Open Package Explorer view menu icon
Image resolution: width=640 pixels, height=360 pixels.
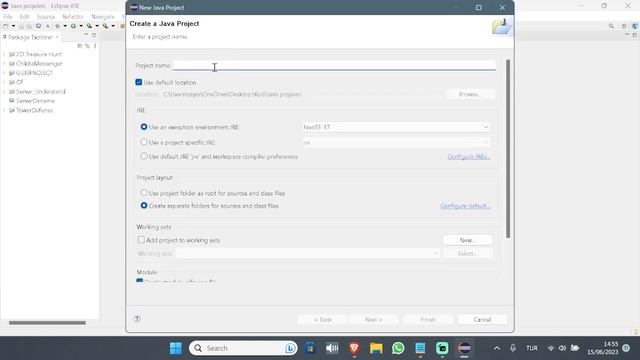point(95,46)
